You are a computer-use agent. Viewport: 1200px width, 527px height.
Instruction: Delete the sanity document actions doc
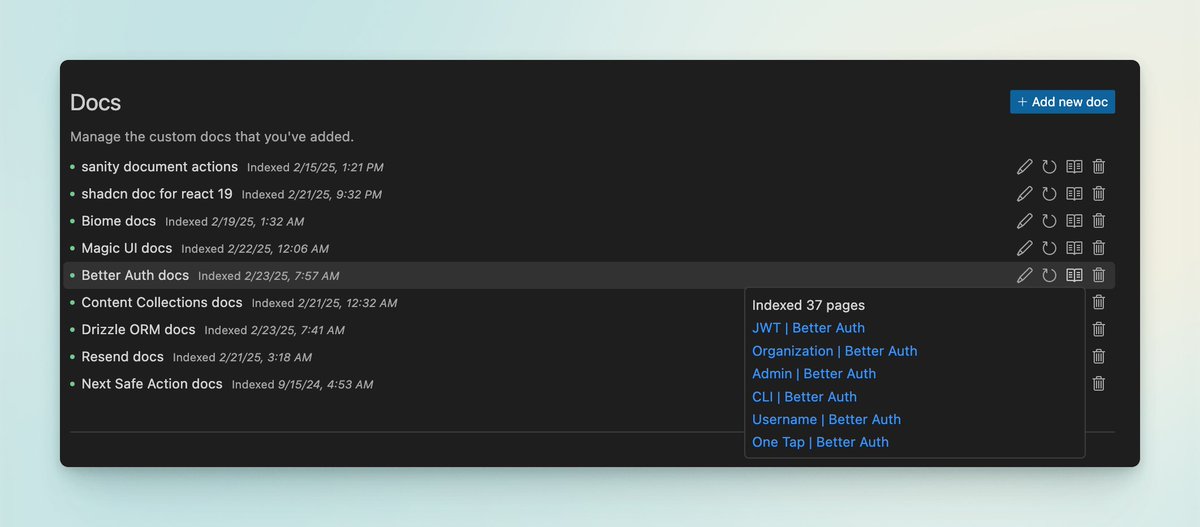[x=1099, y=167]
